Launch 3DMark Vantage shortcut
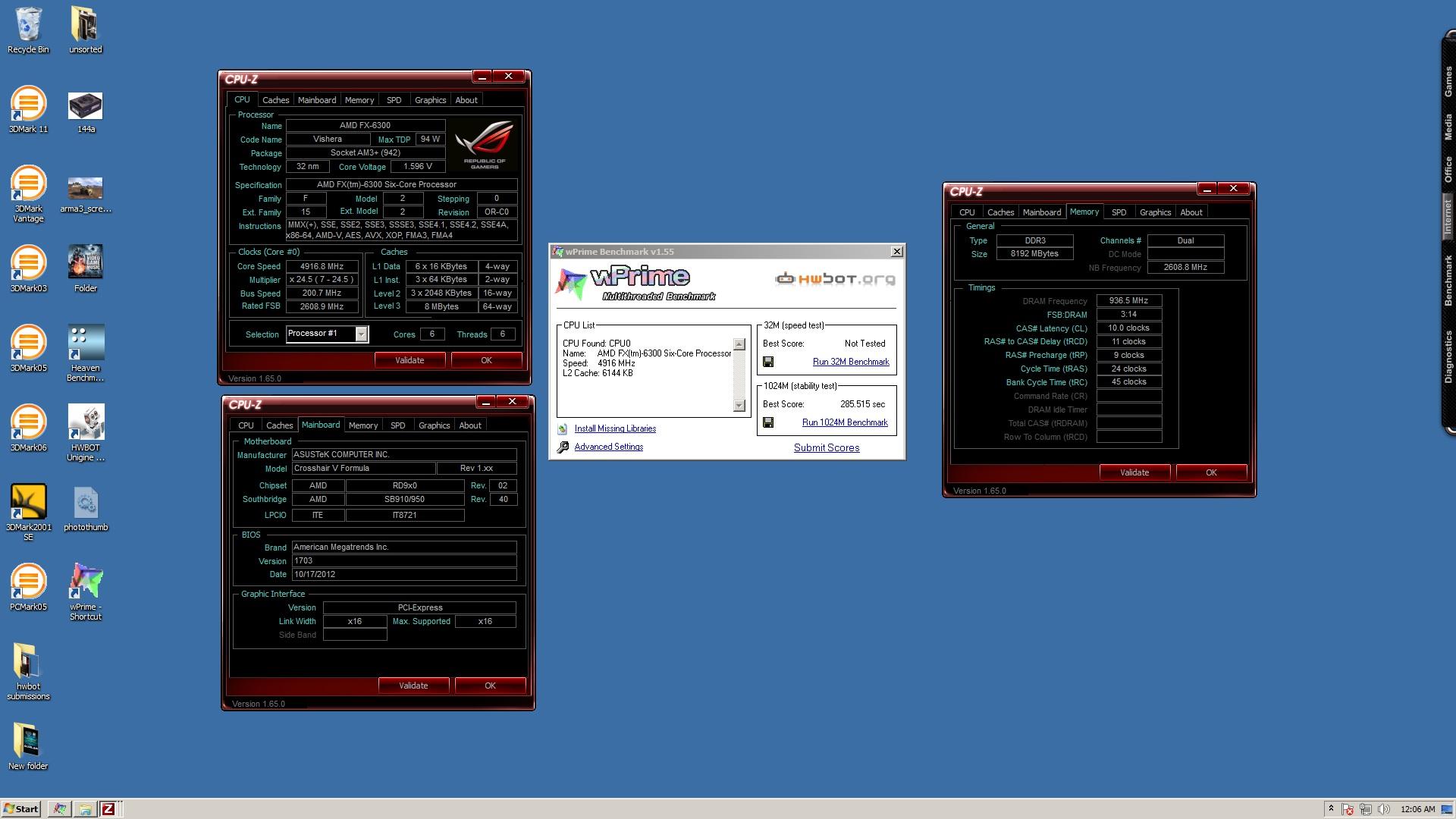The width and height of the screenshot is (1456, 819). [28, 194]
